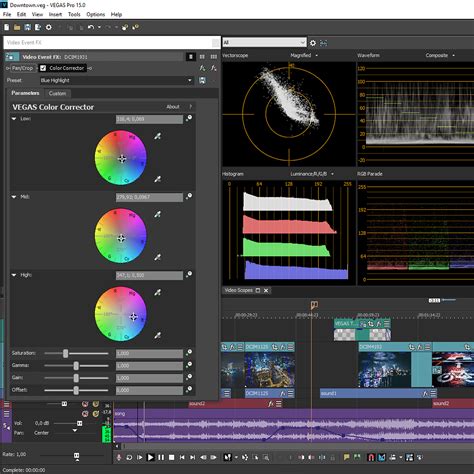Toggle animation for the High parameter
Viewport: 474px width, 474px height.
pyautogui.click(x=189, y=274)
